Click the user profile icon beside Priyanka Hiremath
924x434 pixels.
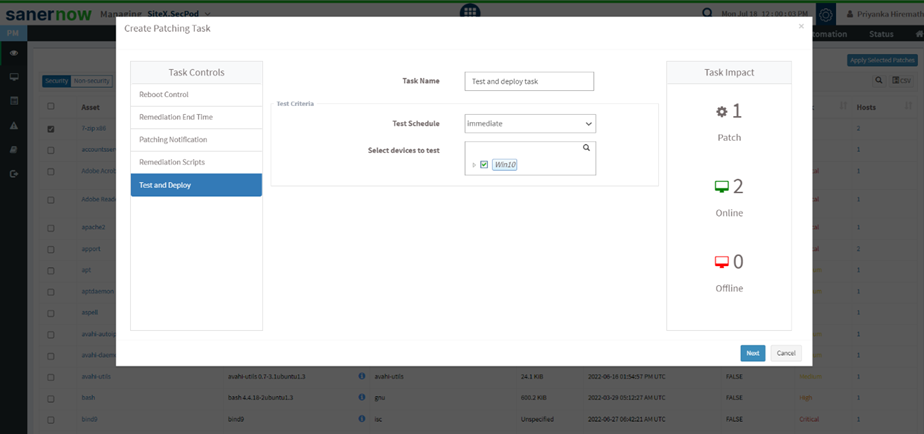tap(849, 14)
